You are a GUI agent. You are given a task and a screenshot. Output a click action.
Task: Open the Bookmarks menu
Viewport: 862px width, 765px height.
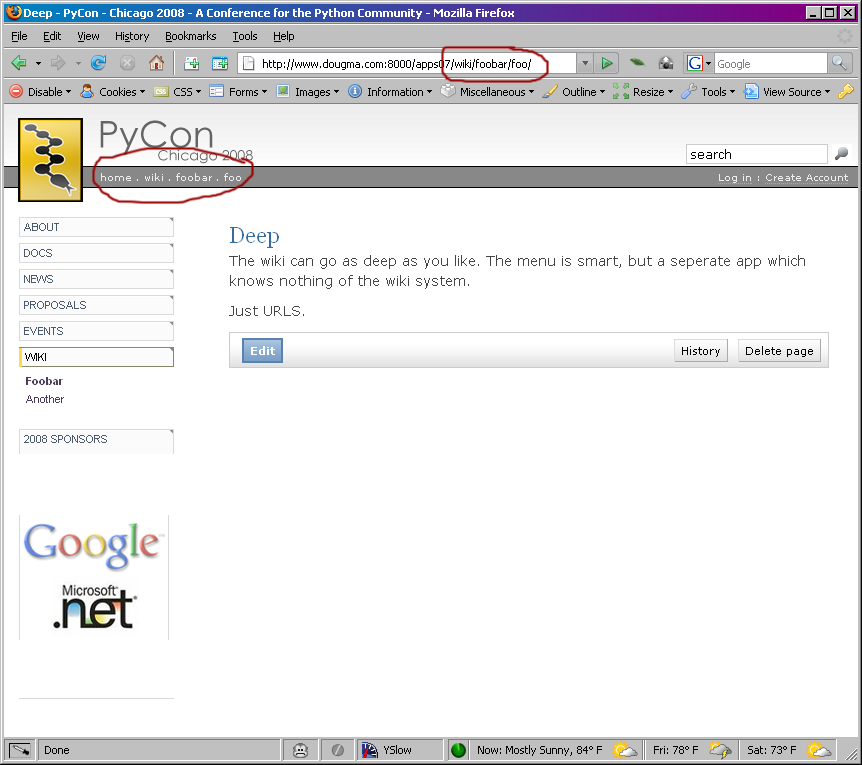190,36
